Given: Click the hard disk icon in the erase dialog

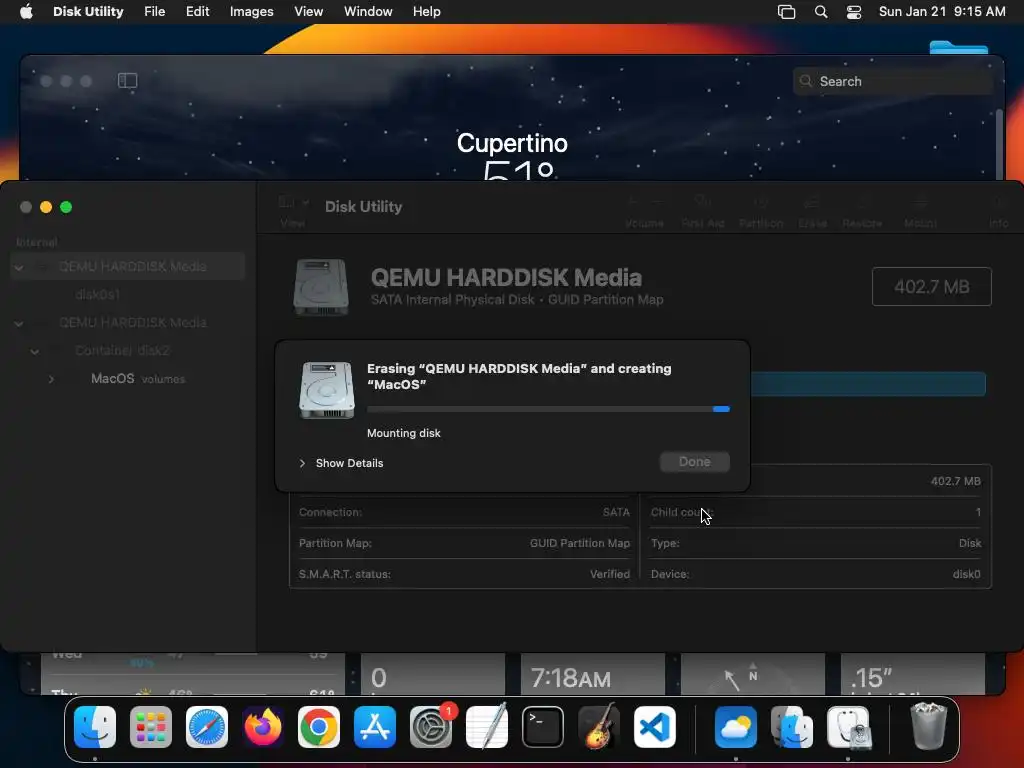Looking at the screenshot, I should pos(327,390).
